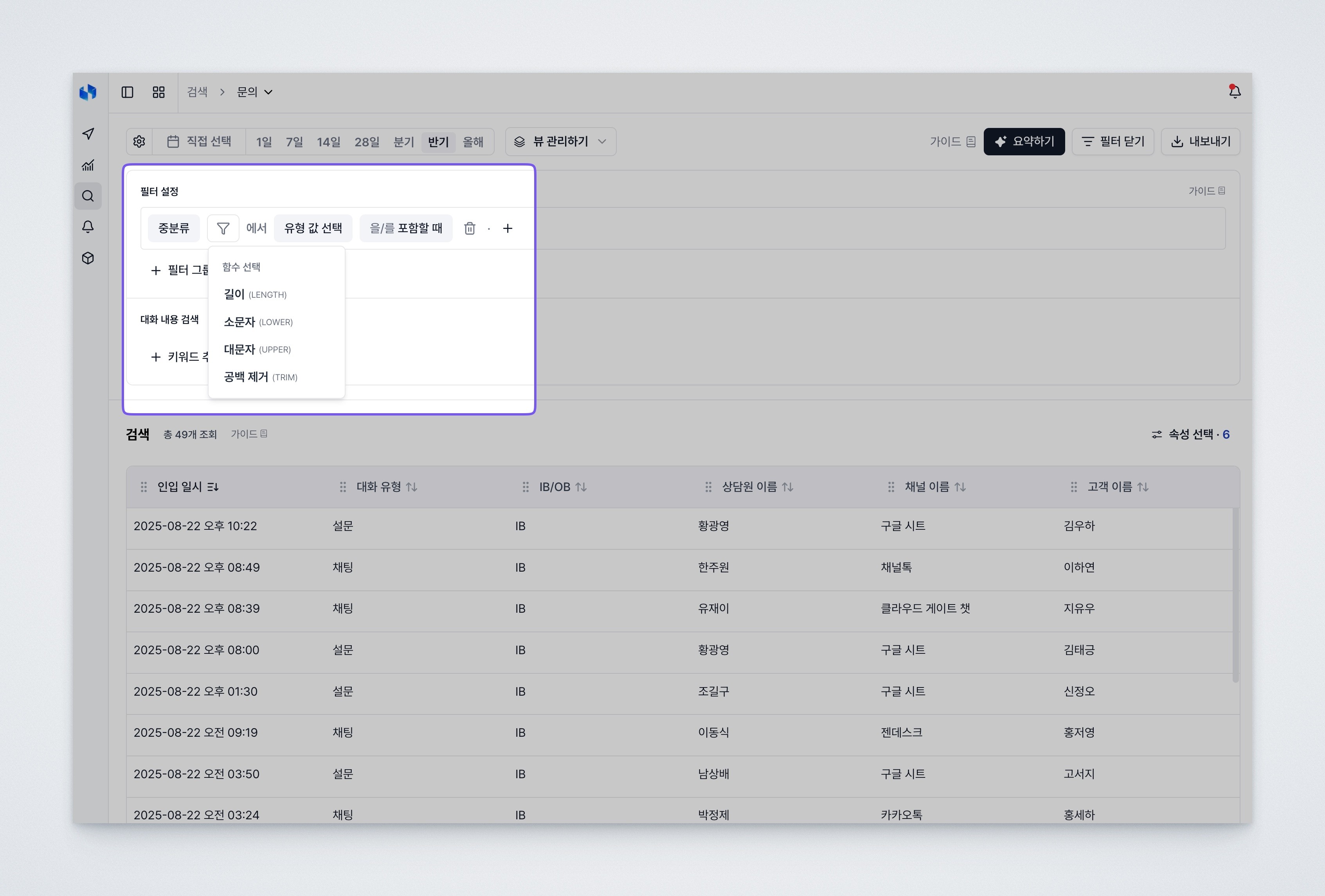
Task: Expand 뷰 관리하기 dropdown
Action: (560, 141)
